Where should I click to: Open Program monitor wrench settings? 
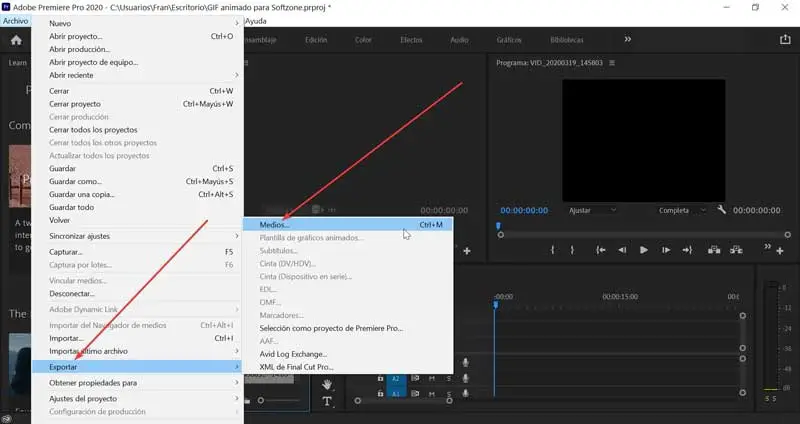coord(721,210)
